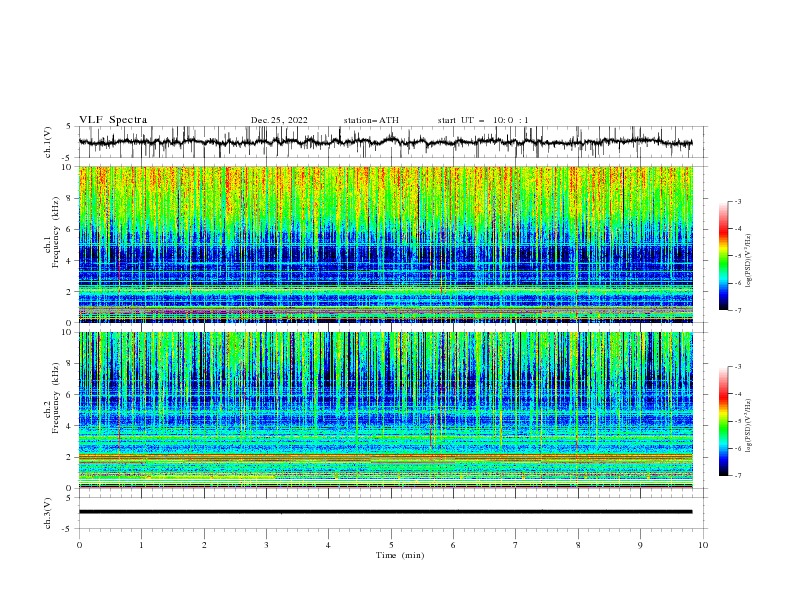Click the ch.1 voltage waveform trace
This screenshot has height=612, width=792.
pyautogui.click(x=385, y=142)
